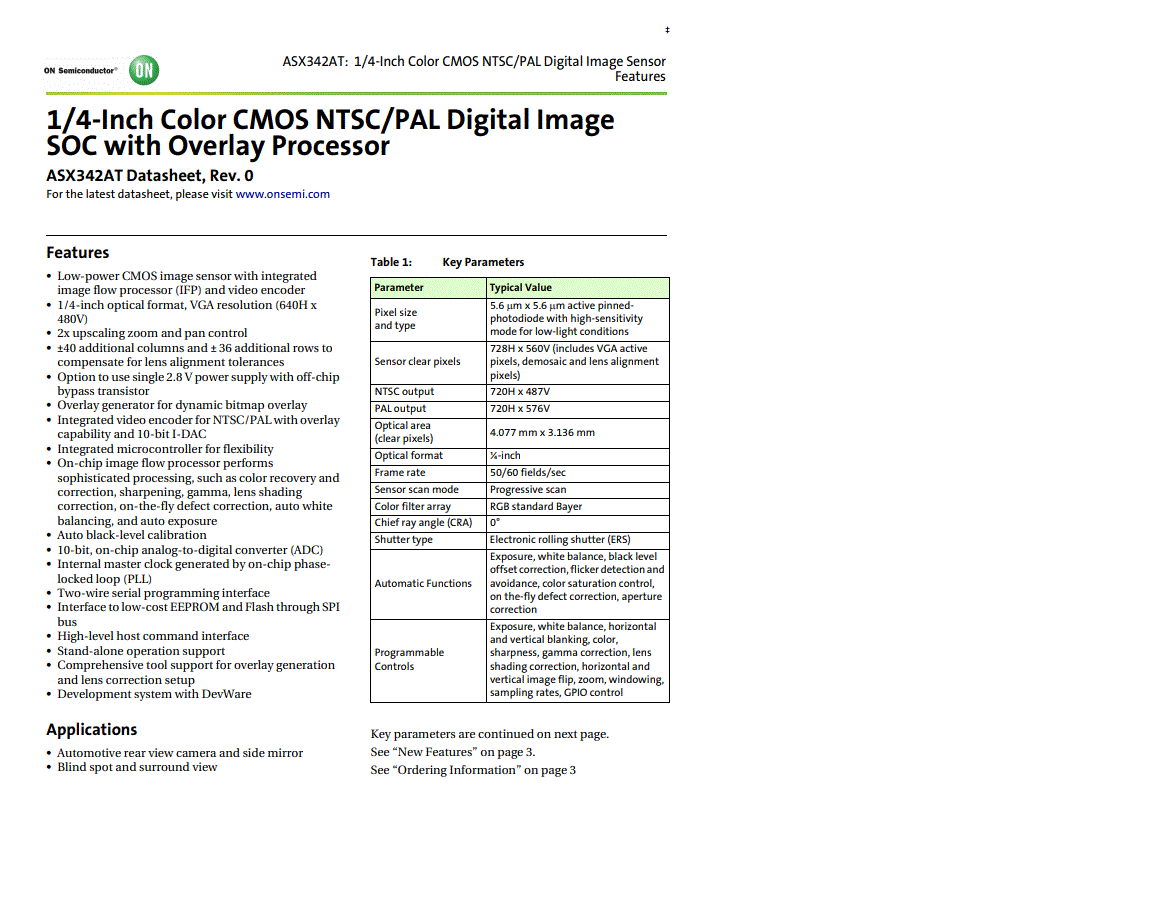Click the '720H x 576V' value cell
The image size is (1152, 922).
577,408
